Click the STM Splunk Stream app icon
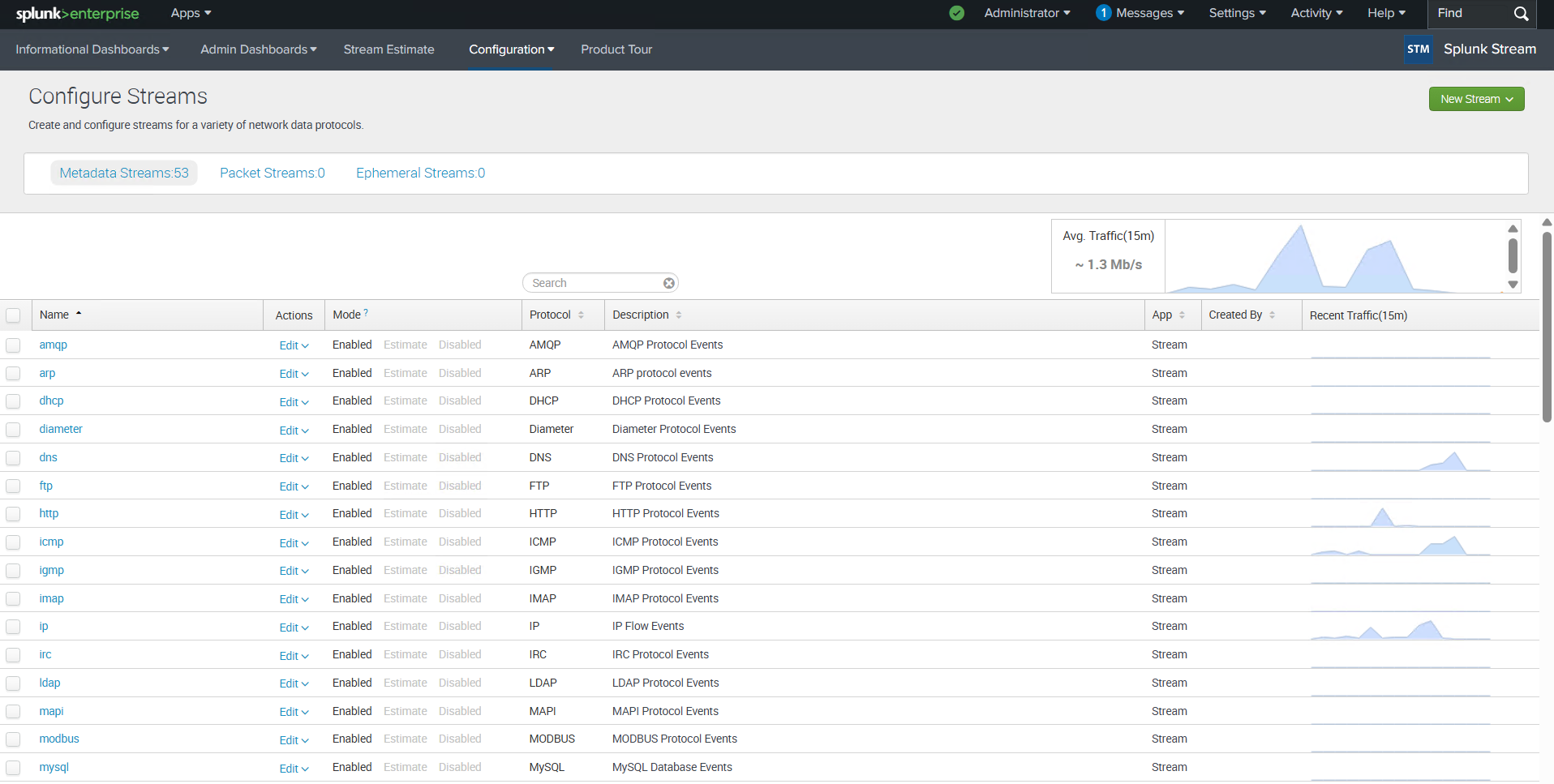The height and width of the screenshot is (784, 1554). 1418,49
